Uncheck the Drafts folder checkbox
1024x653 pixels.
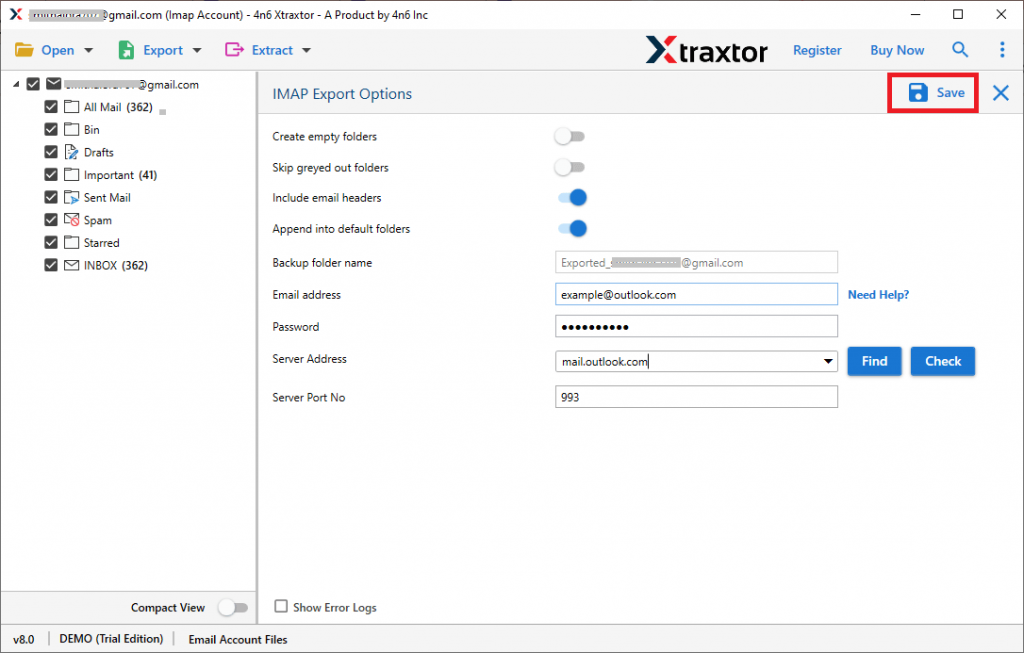click(51, 151)
